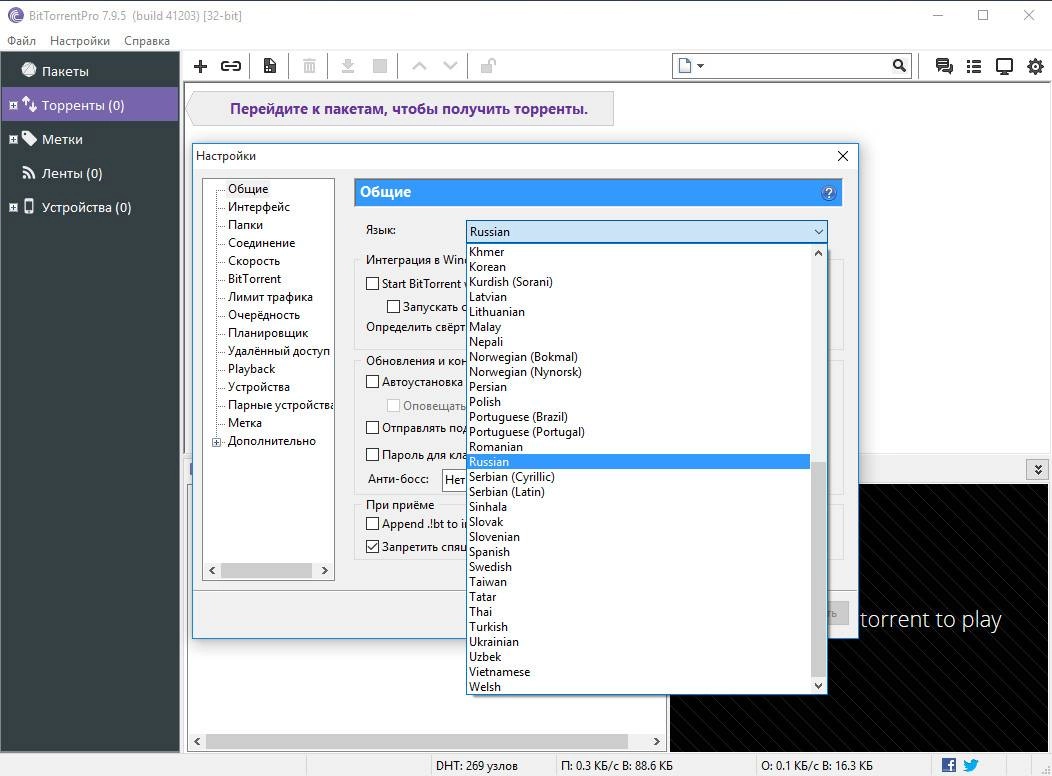
Task: Switch to list view icon
Action: coord(974,66)
